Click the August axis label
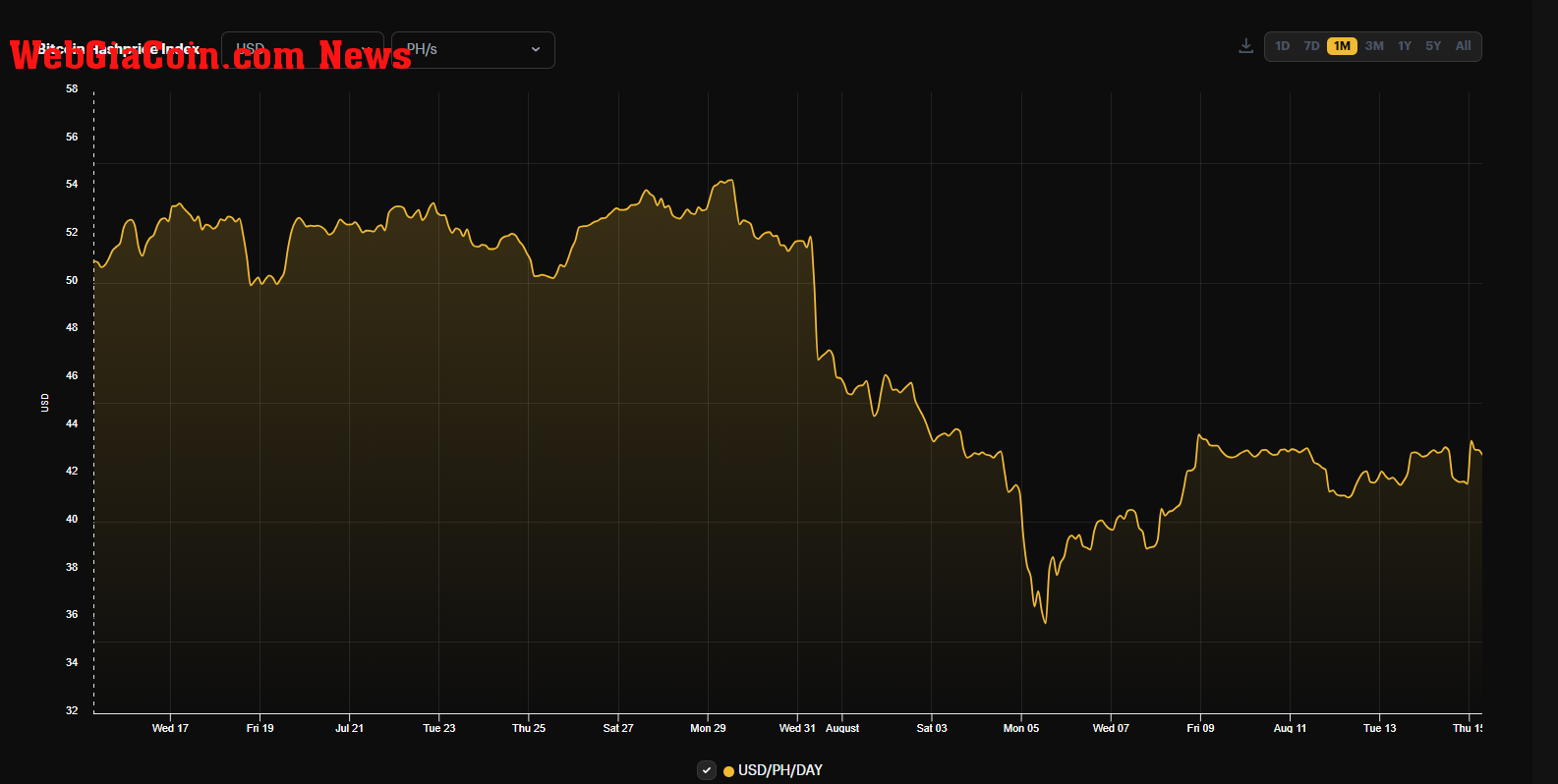 842,728
